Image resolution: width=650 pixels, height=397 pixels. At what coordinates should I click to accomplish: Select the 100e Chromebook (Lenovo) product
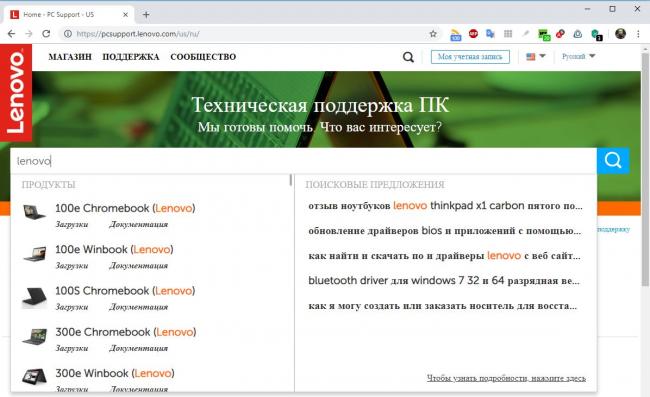tap(125, 208)
